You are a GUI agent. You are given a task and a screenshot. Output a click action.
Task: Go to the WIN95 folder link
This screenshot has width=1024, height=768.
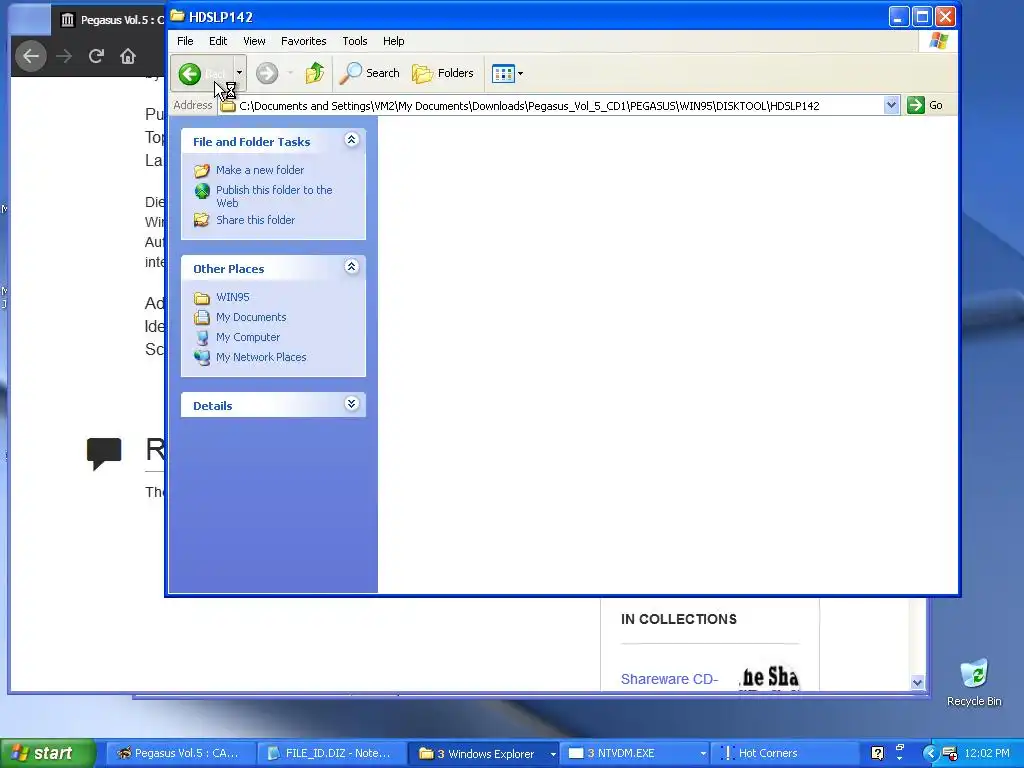point(232,297)
